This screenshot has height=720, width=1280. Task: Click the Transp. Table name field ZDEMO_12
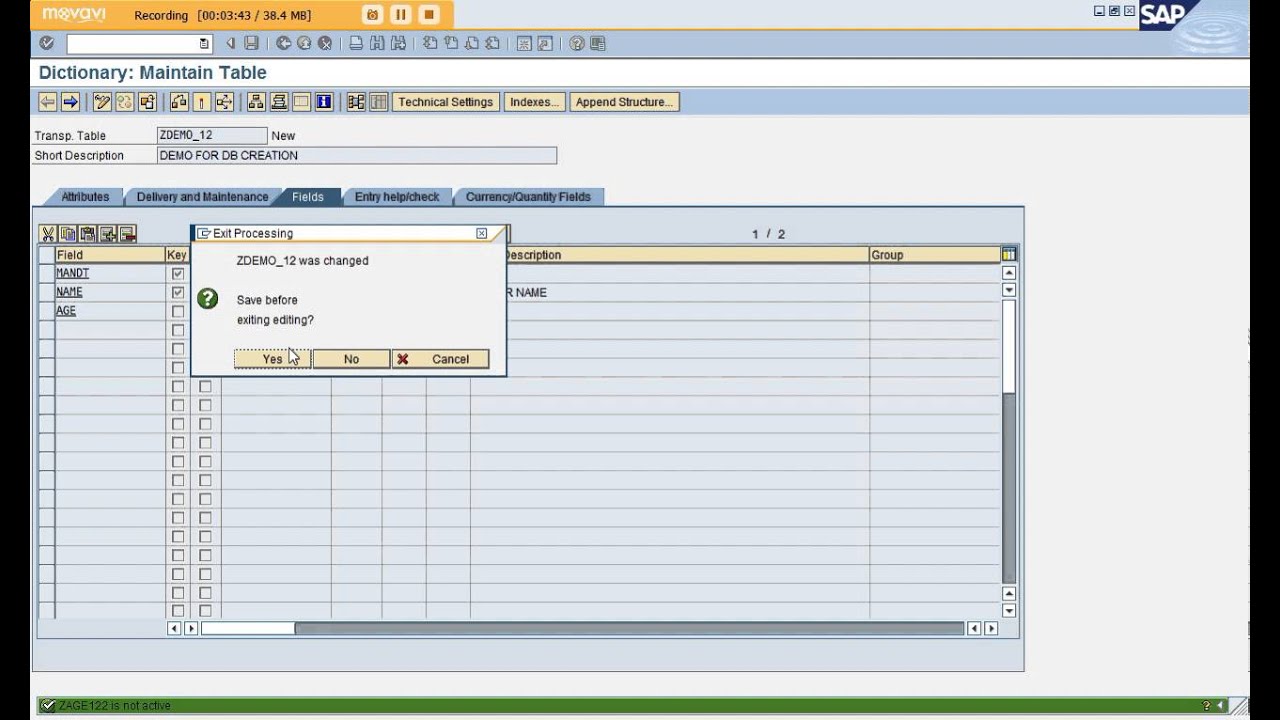click(x=212, y=135)
